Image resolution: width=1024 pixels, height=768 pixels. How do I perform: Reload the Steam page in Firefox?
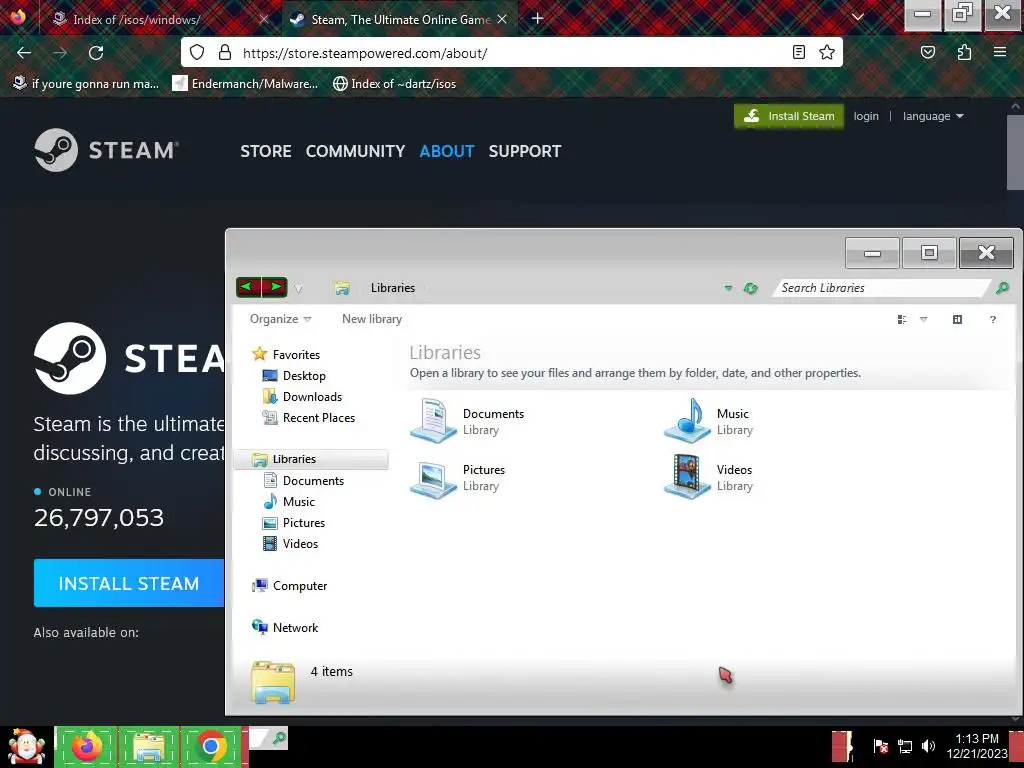(96, 53)
